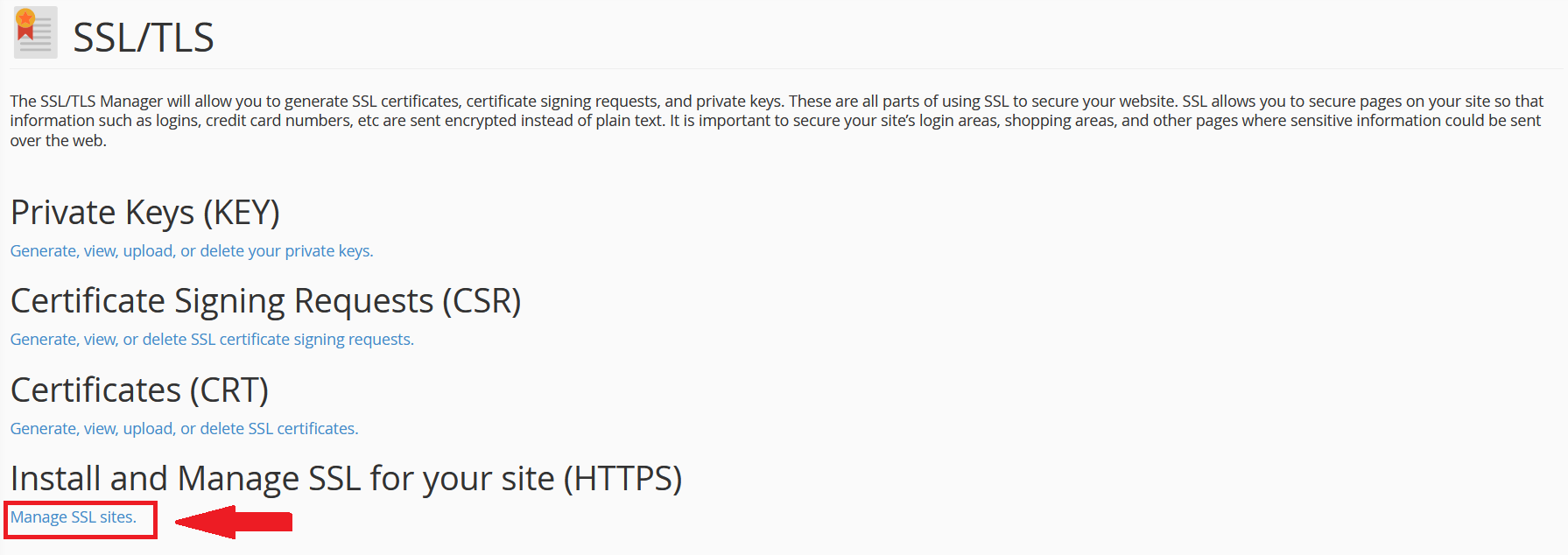Click the intro line starting "The SSL/TLS Manager"
The width and height of the screenshot is (1568, 555).
(x=777, y=102)
